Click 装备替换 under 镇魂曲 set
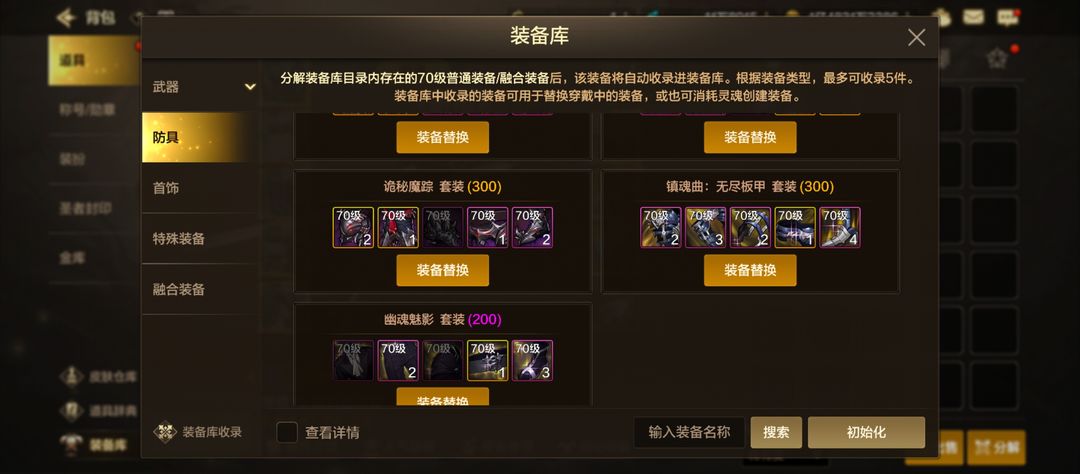This screenshot has width=1080, height=474. click(750, 270)
